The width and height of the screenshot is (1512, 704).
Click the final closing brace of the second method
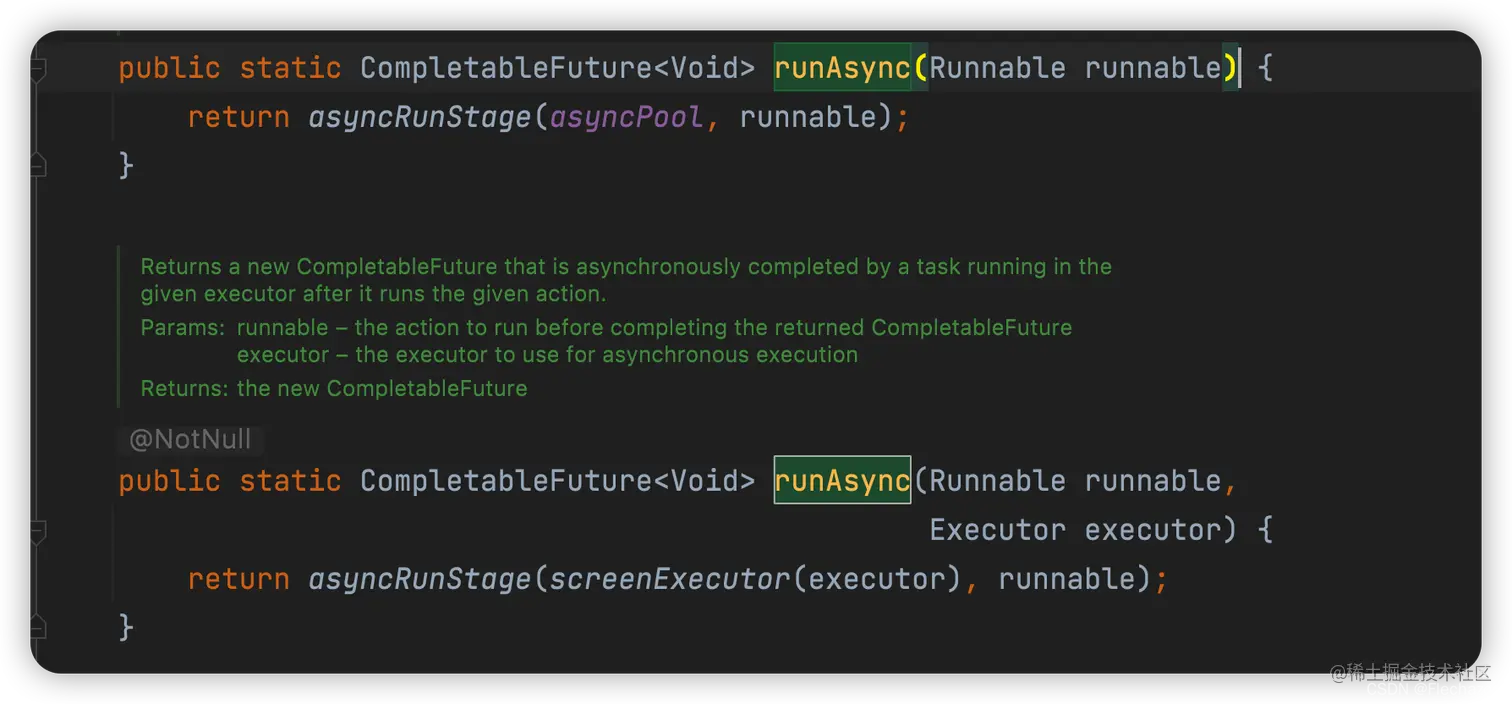126,627
